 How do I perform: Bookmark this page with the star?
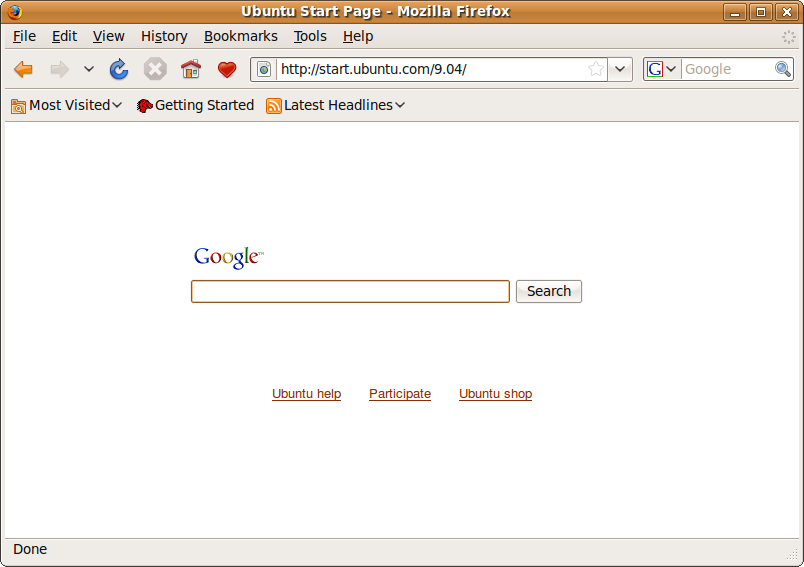tap(596, 69)
